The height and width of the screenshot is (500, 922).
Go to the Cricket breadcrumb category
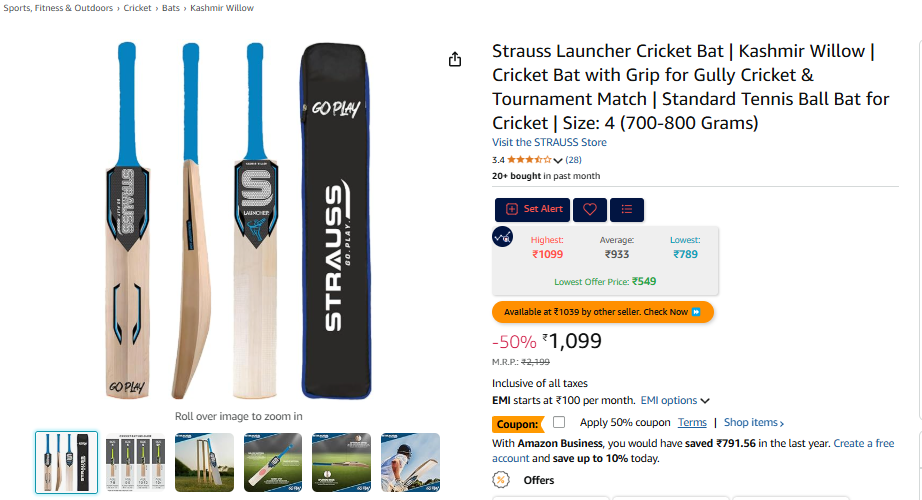(x=137, y=8)
